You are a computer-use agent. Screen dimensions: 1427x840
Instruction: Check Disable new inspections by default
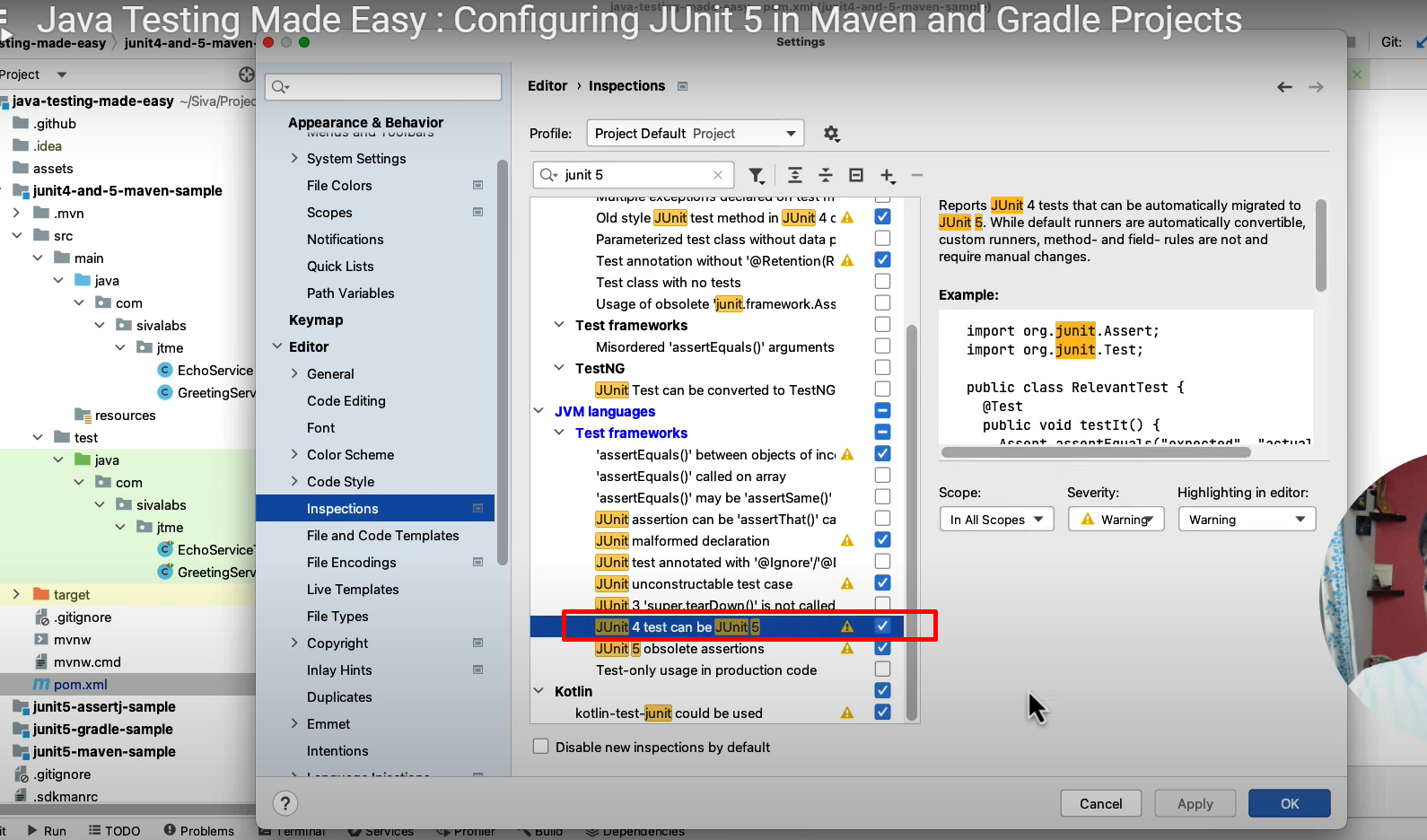tap(540, 747)
